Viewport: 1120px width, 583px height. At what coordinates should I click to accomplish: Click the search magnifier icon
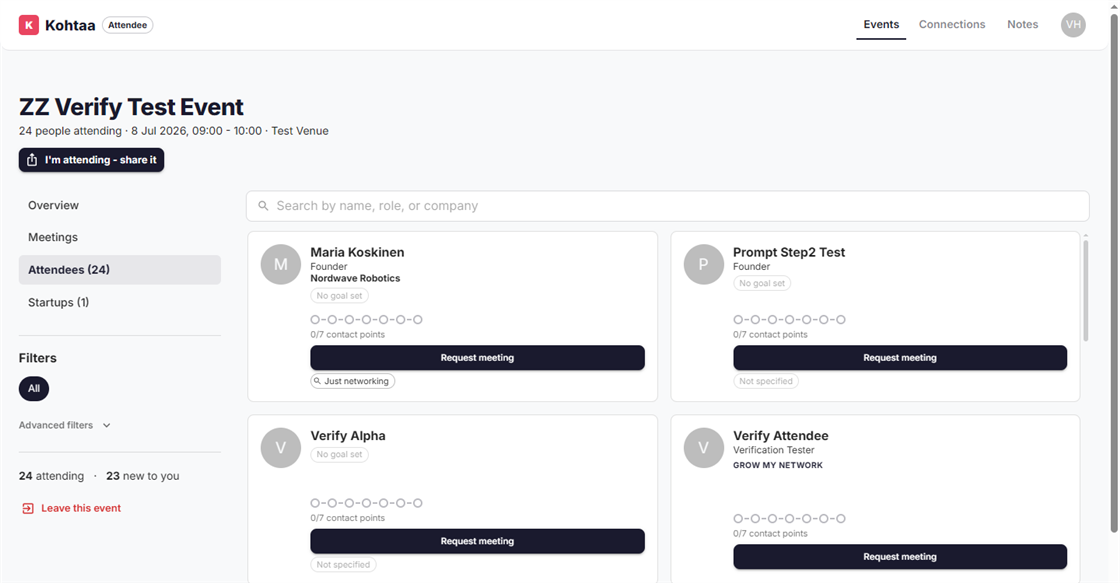coord(263,206)
